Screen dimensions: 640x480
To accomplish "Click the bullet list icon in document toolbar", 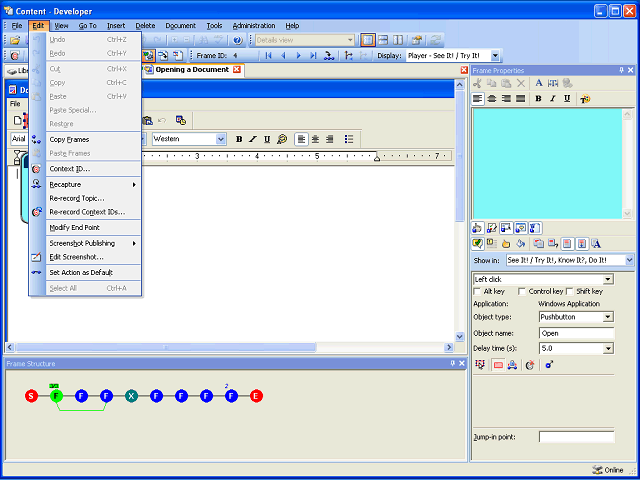I will click(349, 139).
